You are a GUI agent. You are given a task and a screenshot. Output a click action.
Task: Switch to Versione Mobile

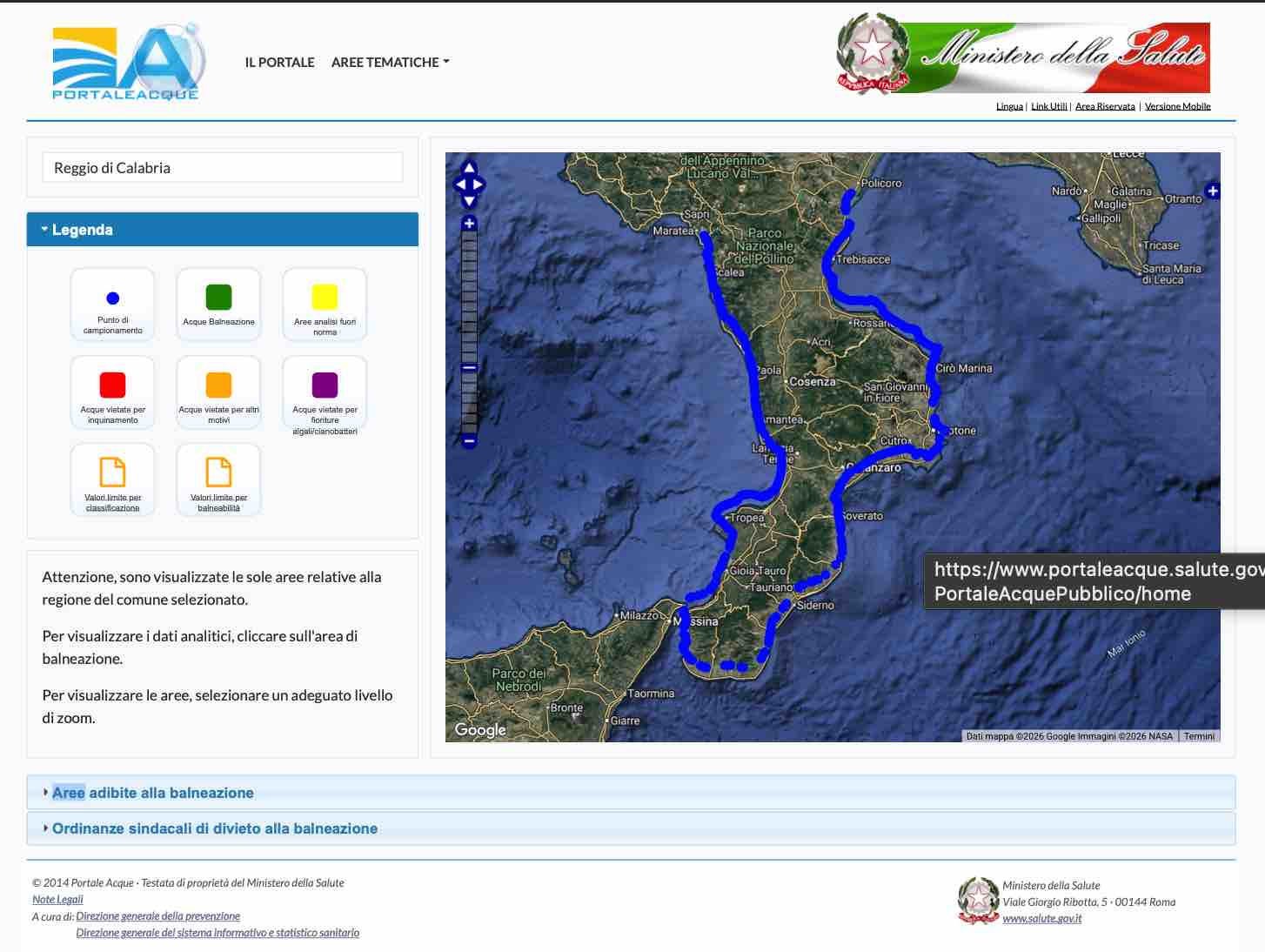(x=1177, y=106)
